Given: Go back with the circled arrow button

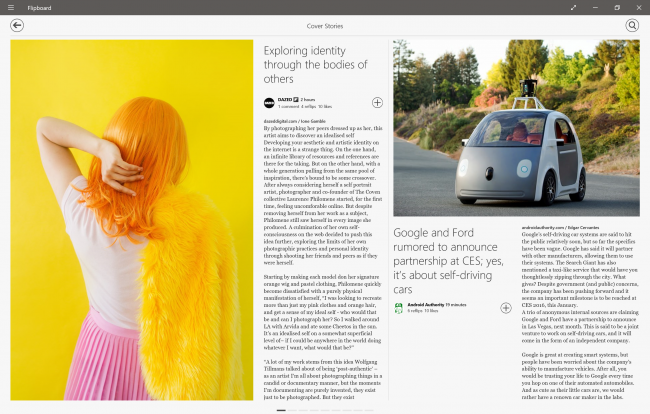Looking at the screenshot, I should [17, 25].
